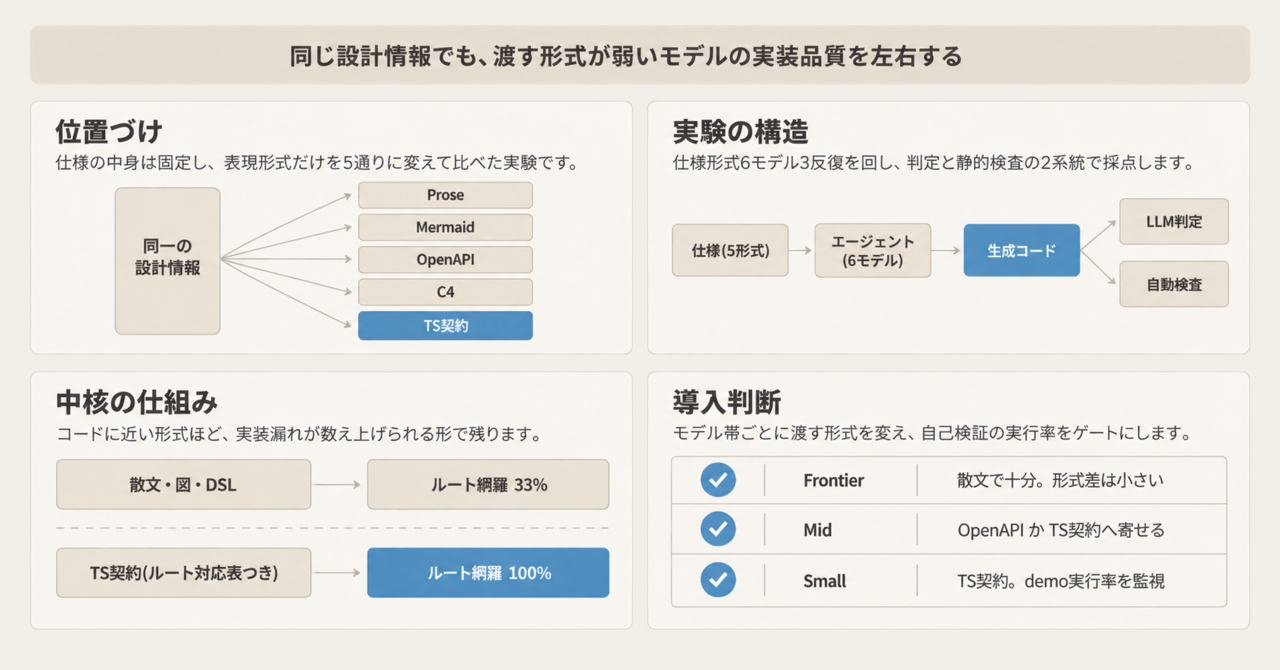Click the checkmark icon in the Mid row

(718, 529)
